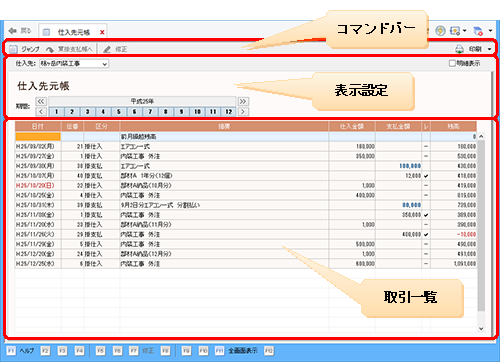
Task: Click the 修正 pencil command
Action: pyautogui.click(x=115, y=49)
